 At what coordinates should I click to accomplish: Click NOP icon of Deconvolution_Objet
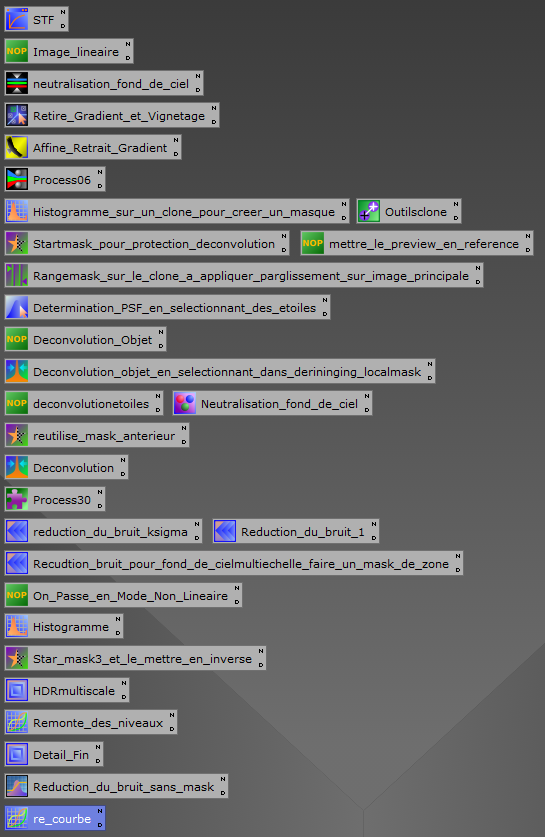[x=17, y=339]
